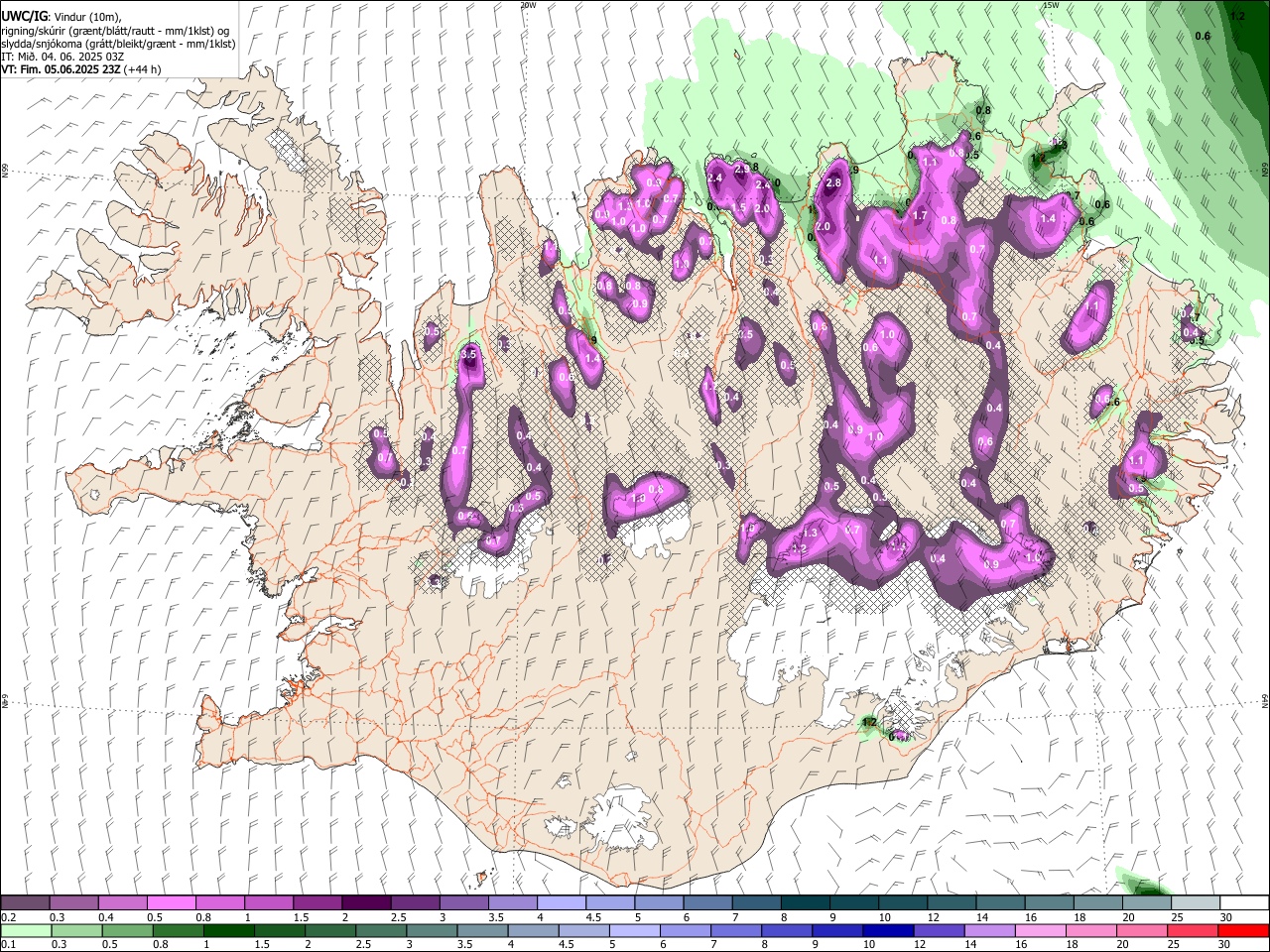The image size is (1270, 952).
Task: Select the "64N" latitude label on right edge
Action: click(x=1265, y=700)
